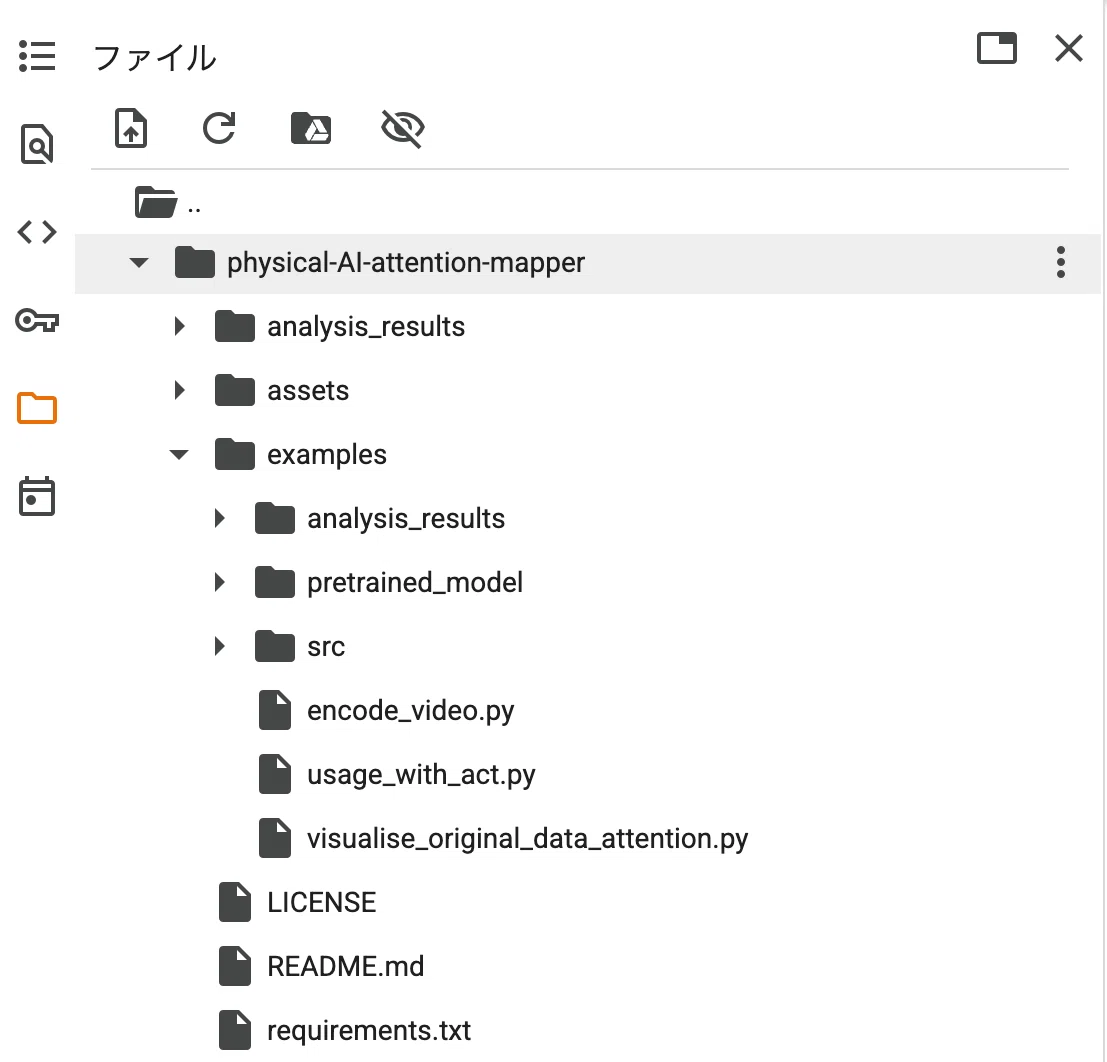Viewport: 1107px width, 1062px height.
Task: Open the code snippets sidebar icon
Action: (37, 232)
